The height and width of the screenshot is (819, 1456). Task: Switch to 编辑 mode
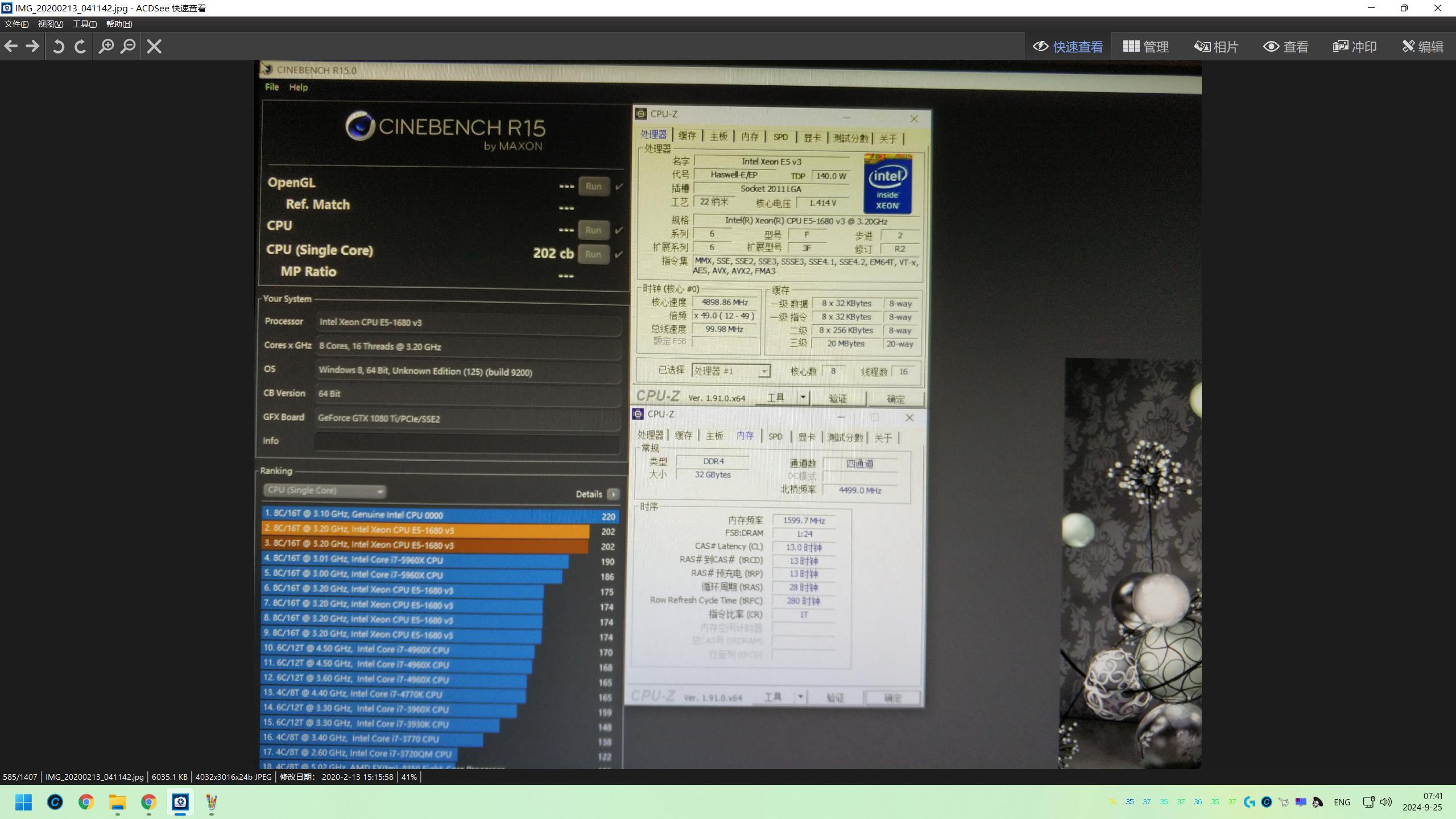click(1422, 47)
